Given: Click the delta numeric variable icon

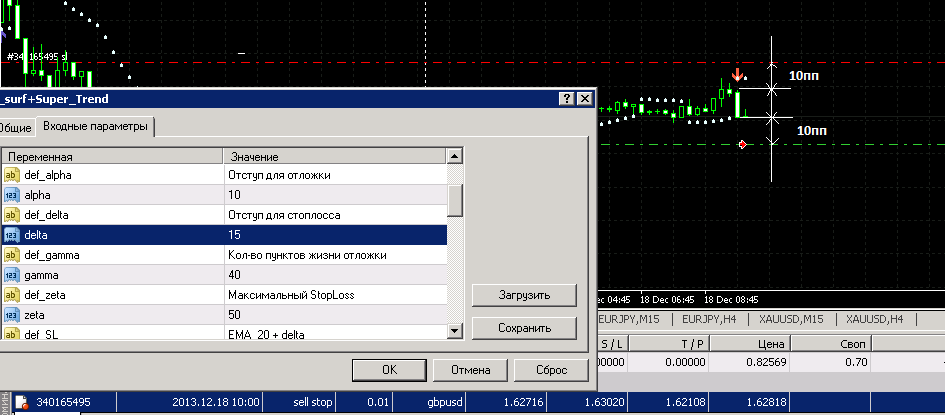Looking at the screenshot, I should [11, 235].
